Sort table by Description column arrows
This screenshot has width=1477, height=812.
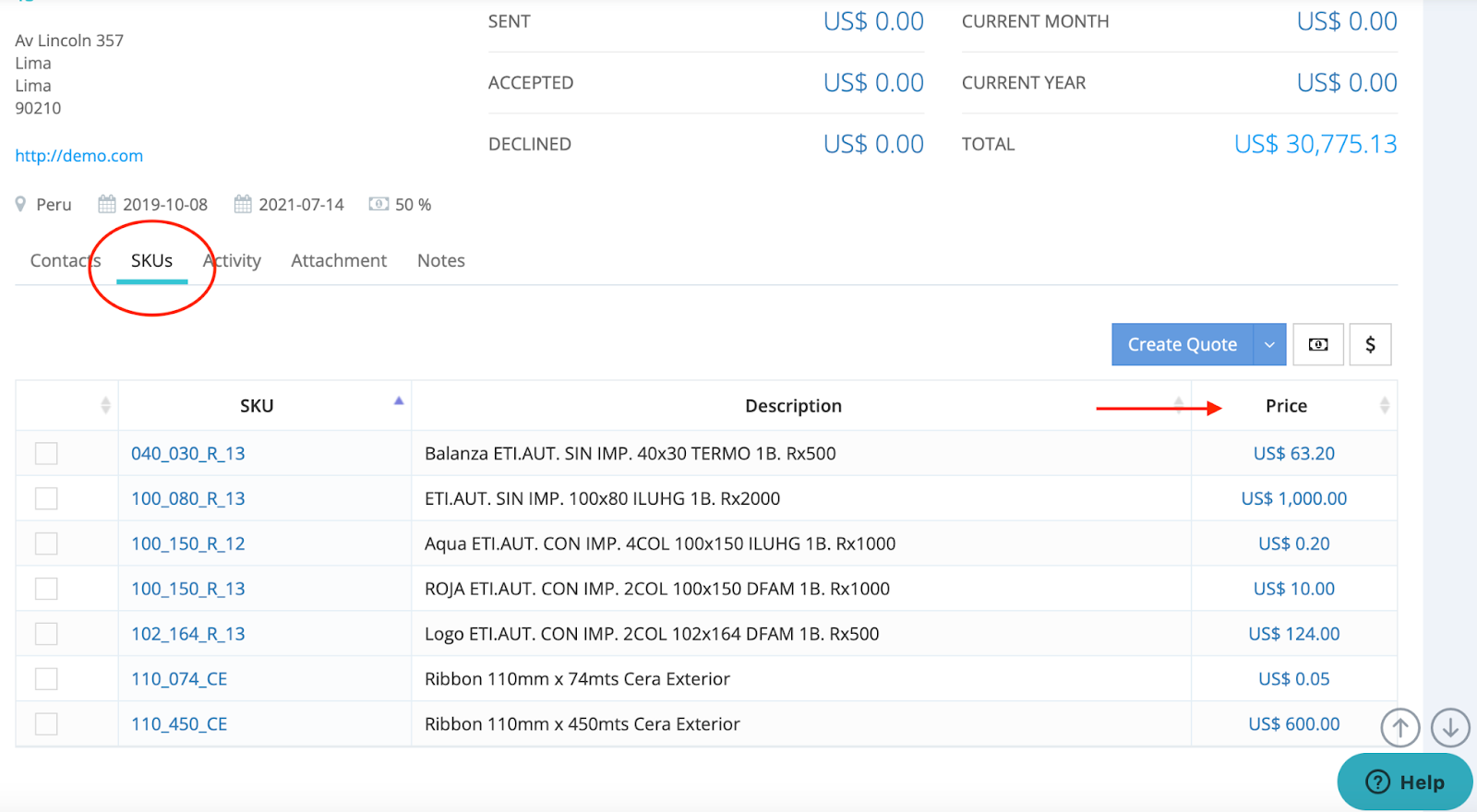tap(1179, 405)
